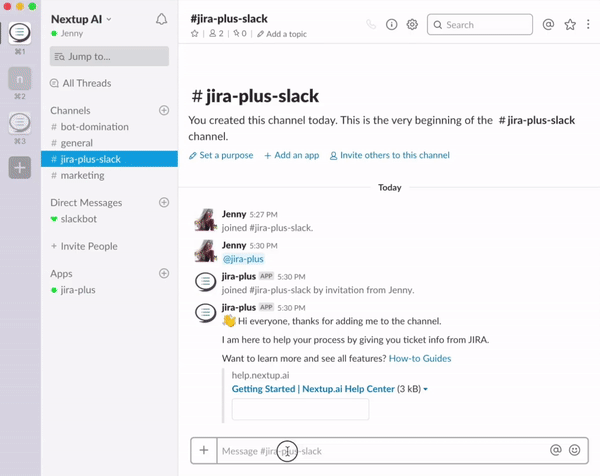
Task: Add a channel with plus icon
Action: 164,110
